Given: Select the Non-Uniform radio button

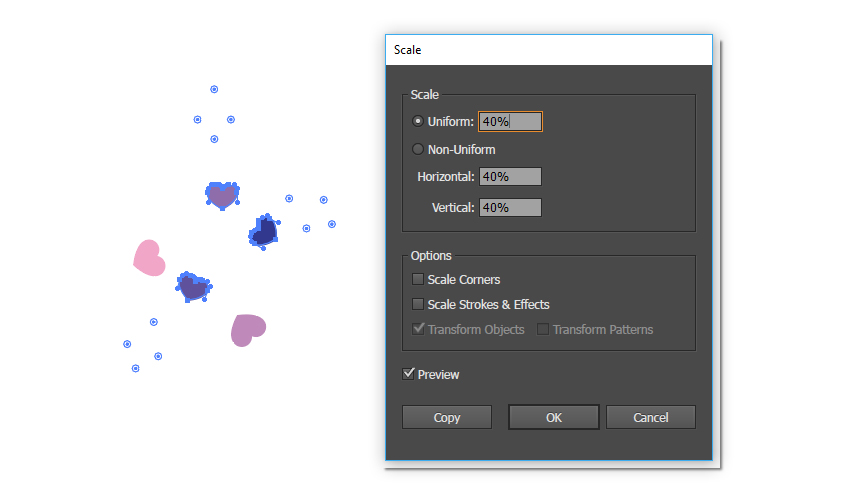Looking at the screenshot, I should pyautogui.click(x=417, y=149).
